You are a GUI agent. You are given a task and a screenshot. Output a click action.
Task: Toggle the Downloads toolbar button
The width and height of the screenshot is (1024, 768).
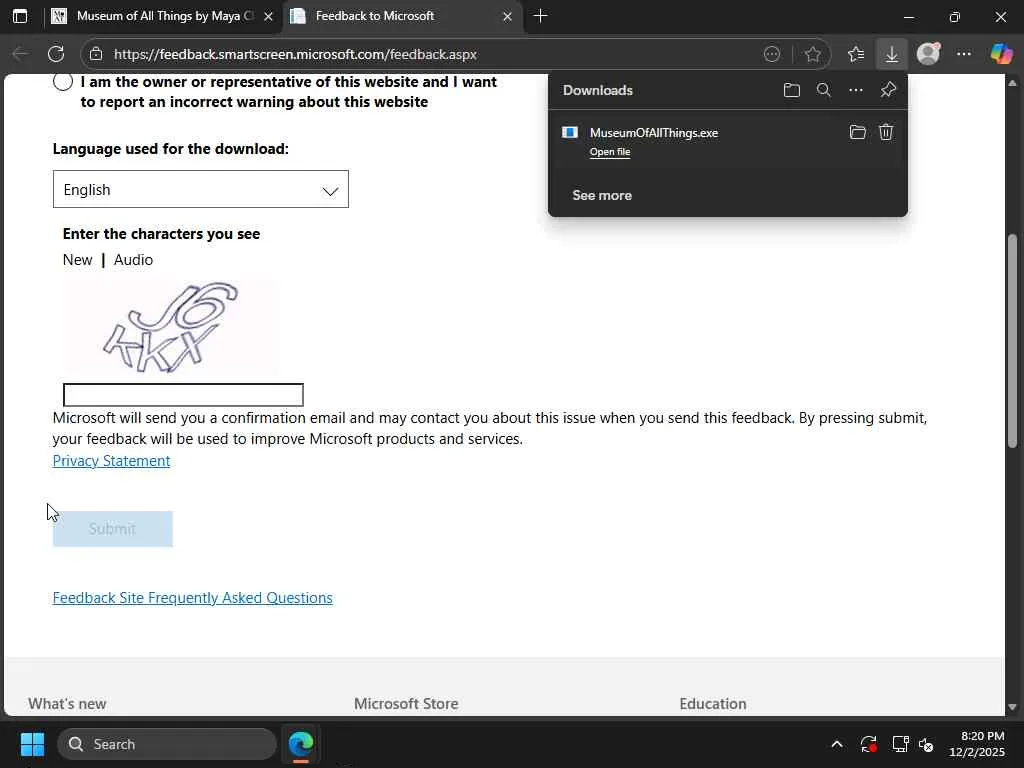891,54
